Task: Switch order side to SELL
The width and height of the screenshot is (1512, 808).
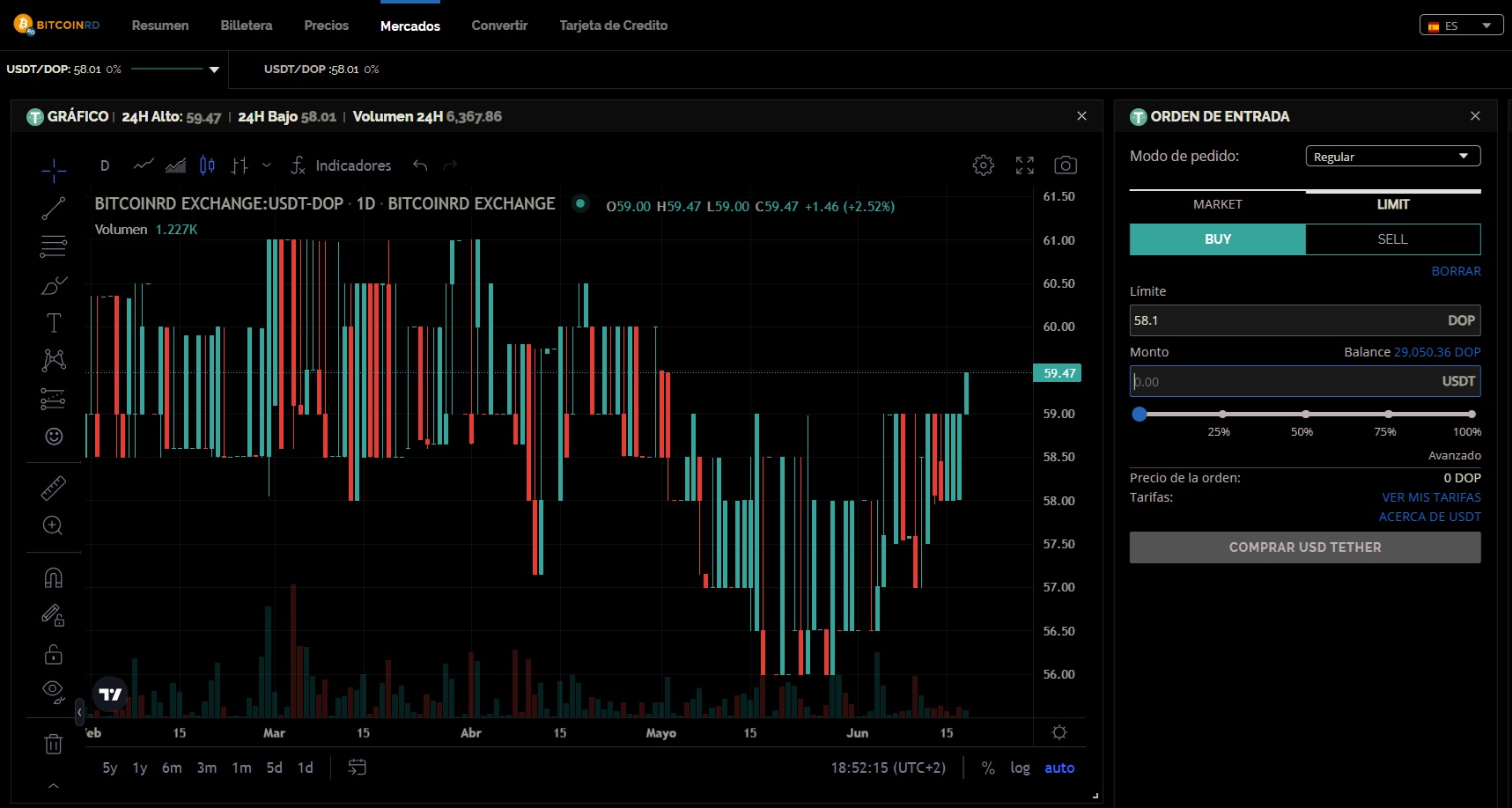Action: tap(1391, 239)
